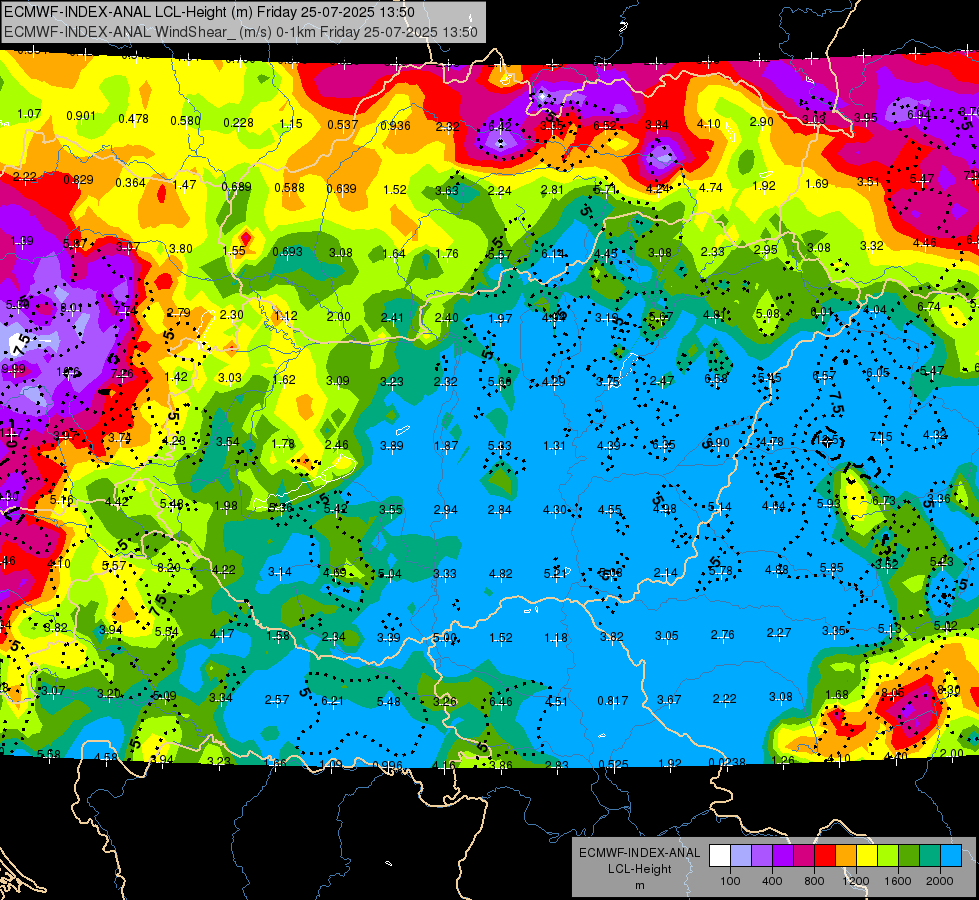Click wind shear value 0.817
979x900 pixels.
point(612,701)
